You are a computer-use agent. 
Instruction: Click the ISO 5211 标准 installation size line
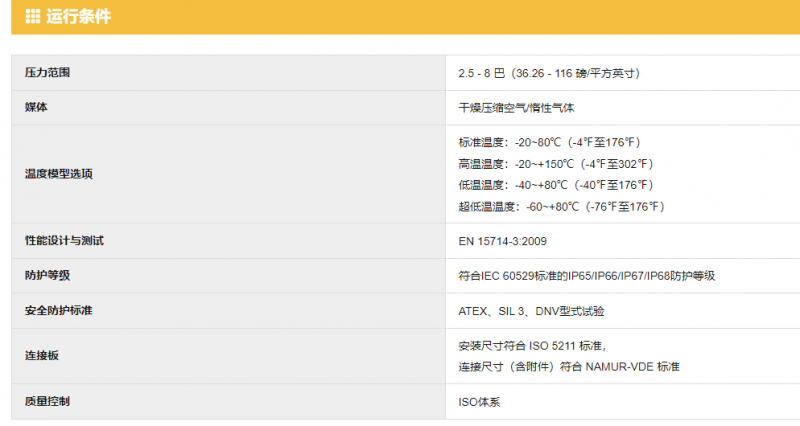click(539, 345)
